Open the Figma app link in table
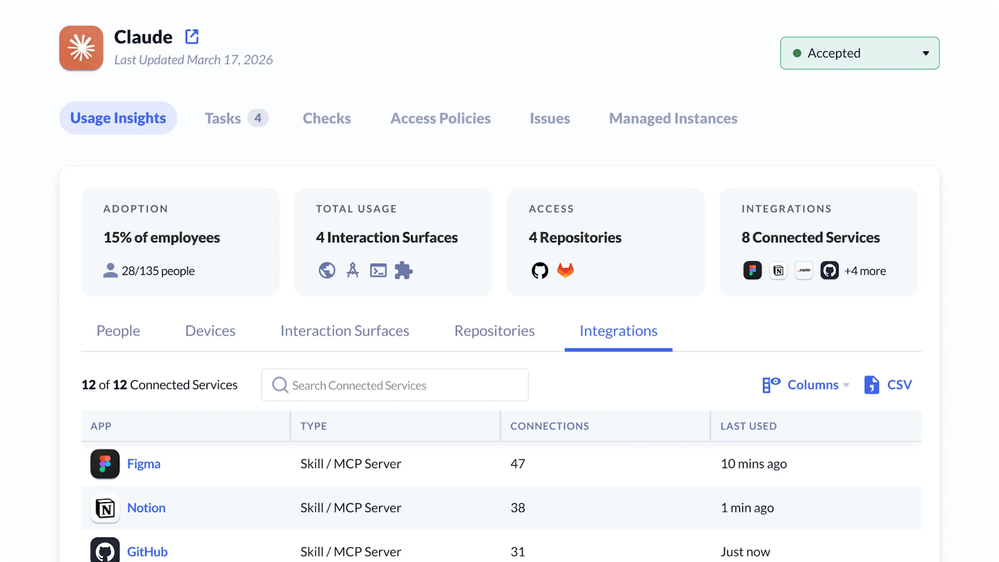Viewport: 999px width, 562px height. 143,464
